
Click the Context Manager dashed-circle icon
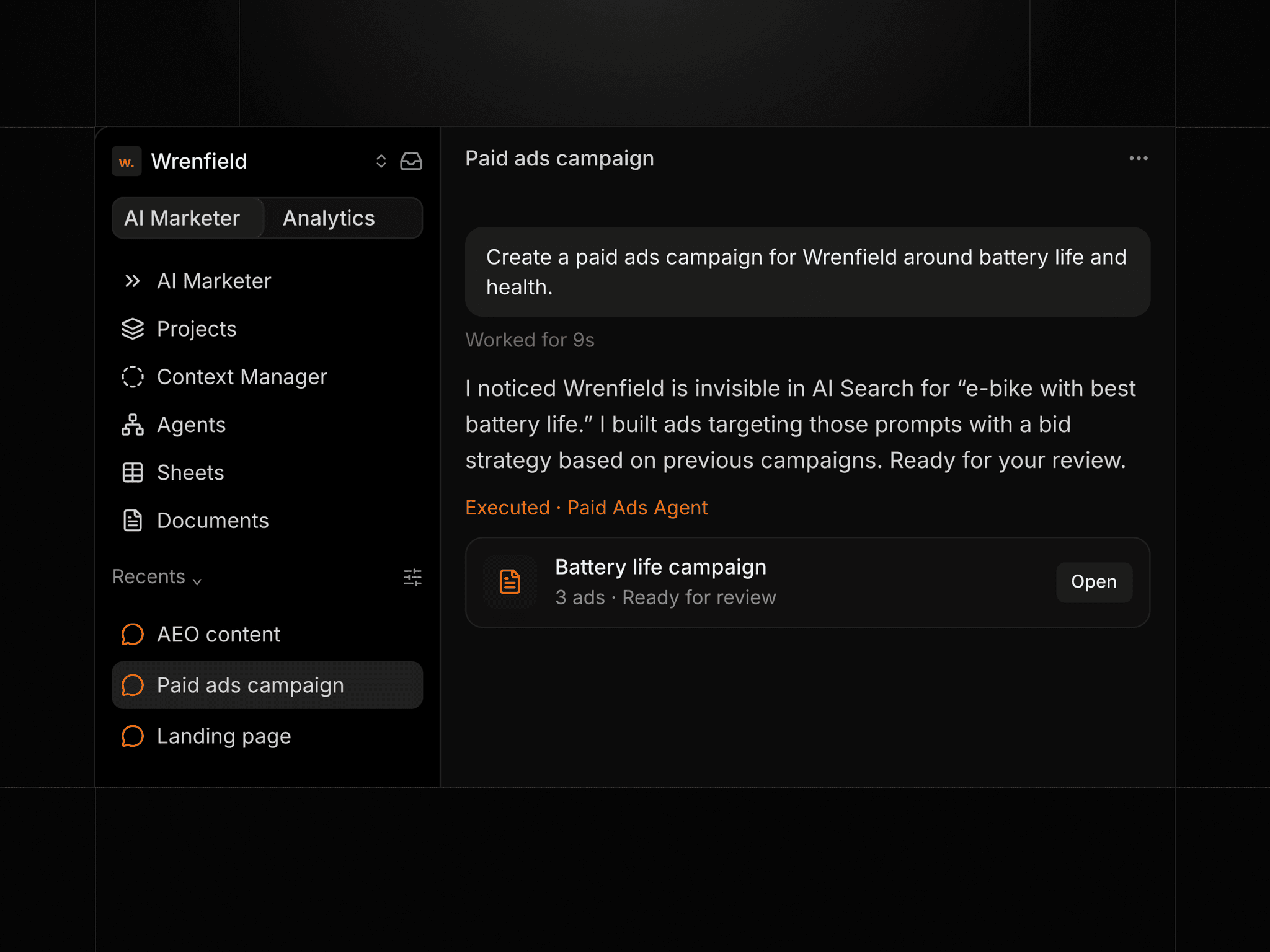click(133, 377)
